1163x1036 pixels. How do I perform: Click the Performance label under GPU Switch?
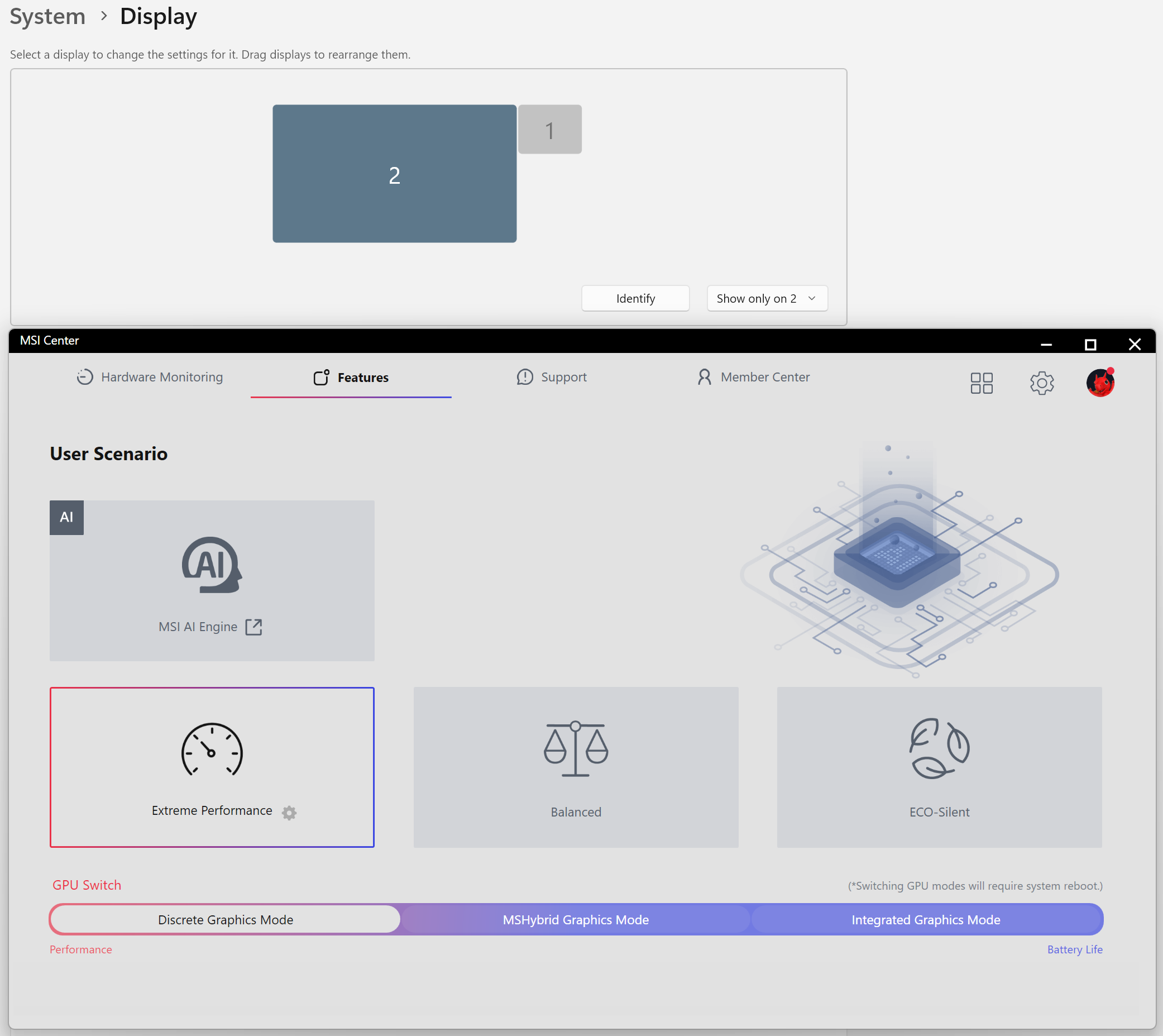pyautogui.click(x=81, y=949)
